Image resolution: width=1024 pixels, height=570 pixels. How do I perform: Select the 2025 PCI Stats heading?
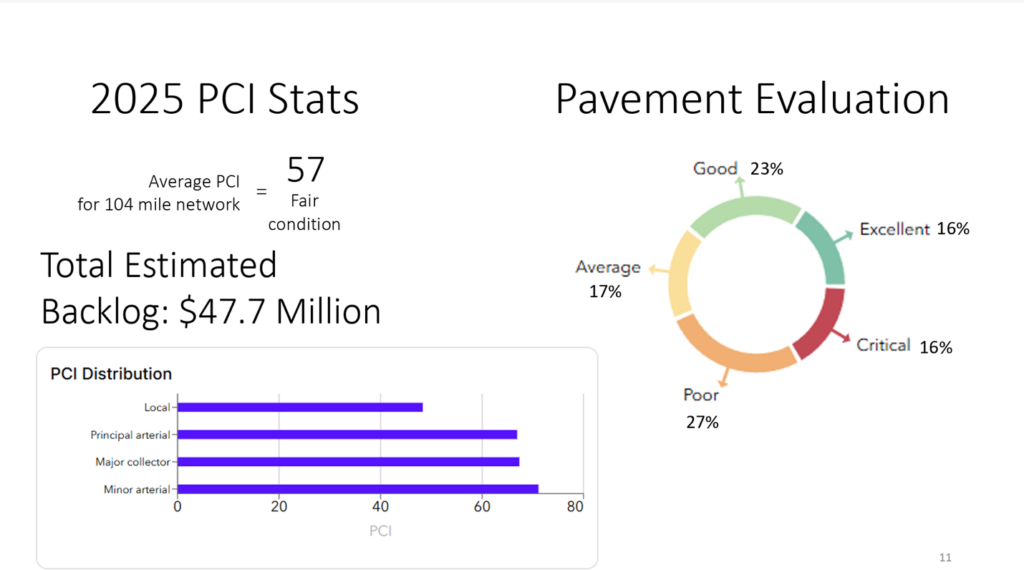(224, 101)
